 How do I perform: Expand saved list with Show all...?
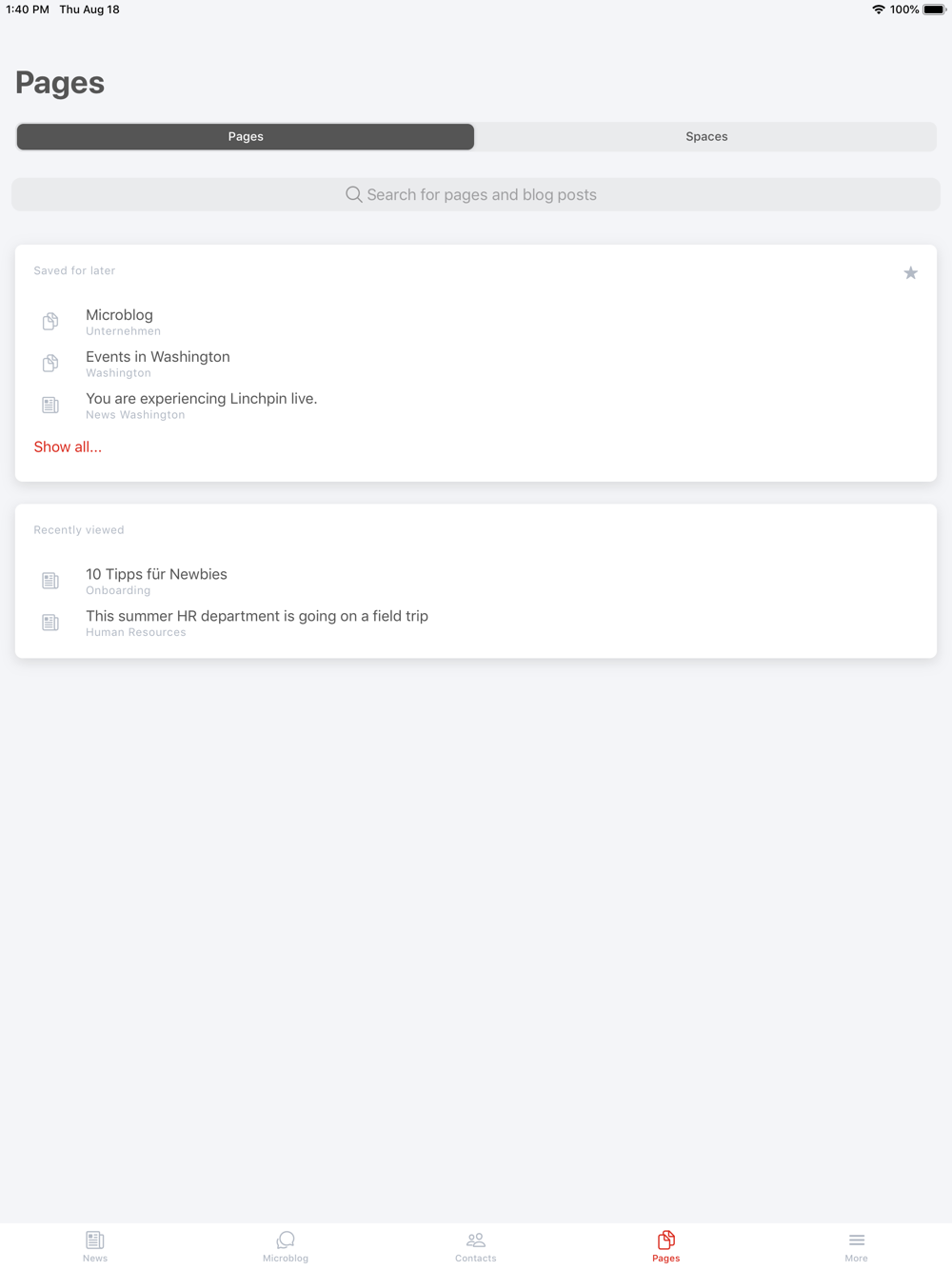click(x=68, y=446)
